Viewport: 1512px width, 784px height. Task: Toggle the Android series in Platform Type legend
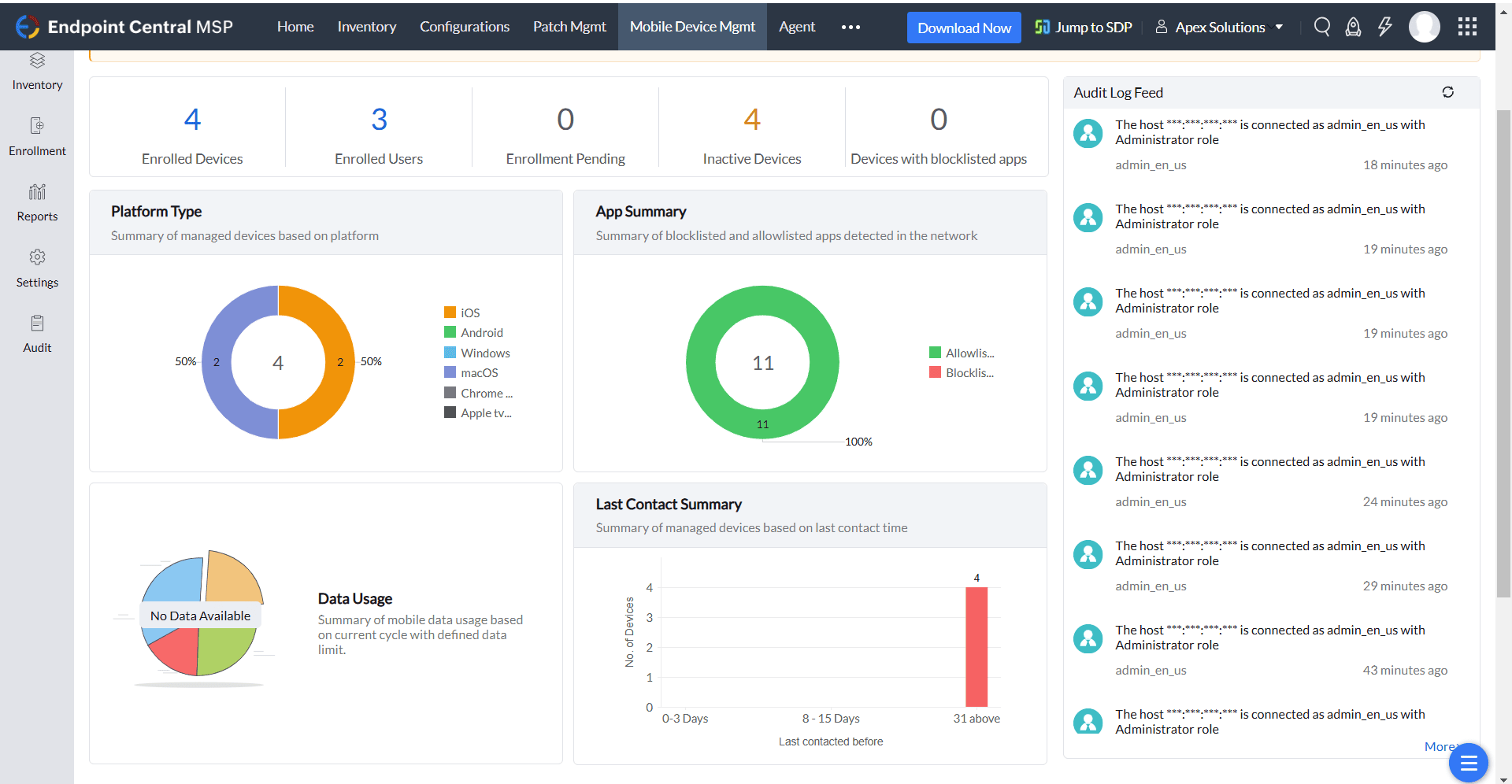coord(472,332)
